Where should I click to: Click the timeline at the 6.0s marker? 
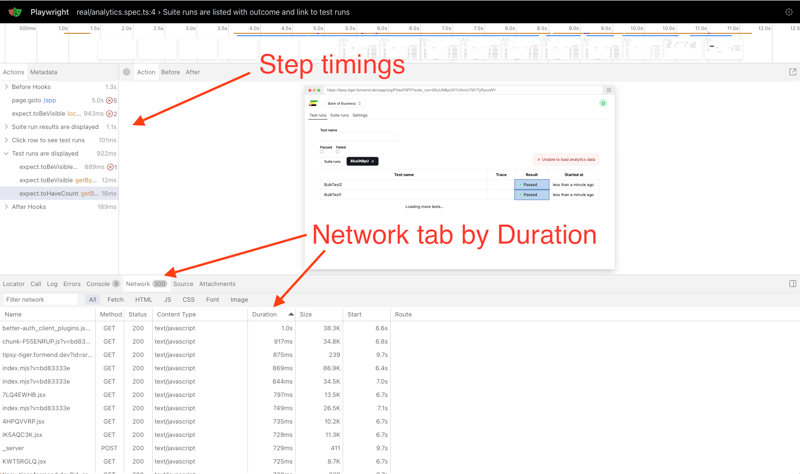coord(382,29)
